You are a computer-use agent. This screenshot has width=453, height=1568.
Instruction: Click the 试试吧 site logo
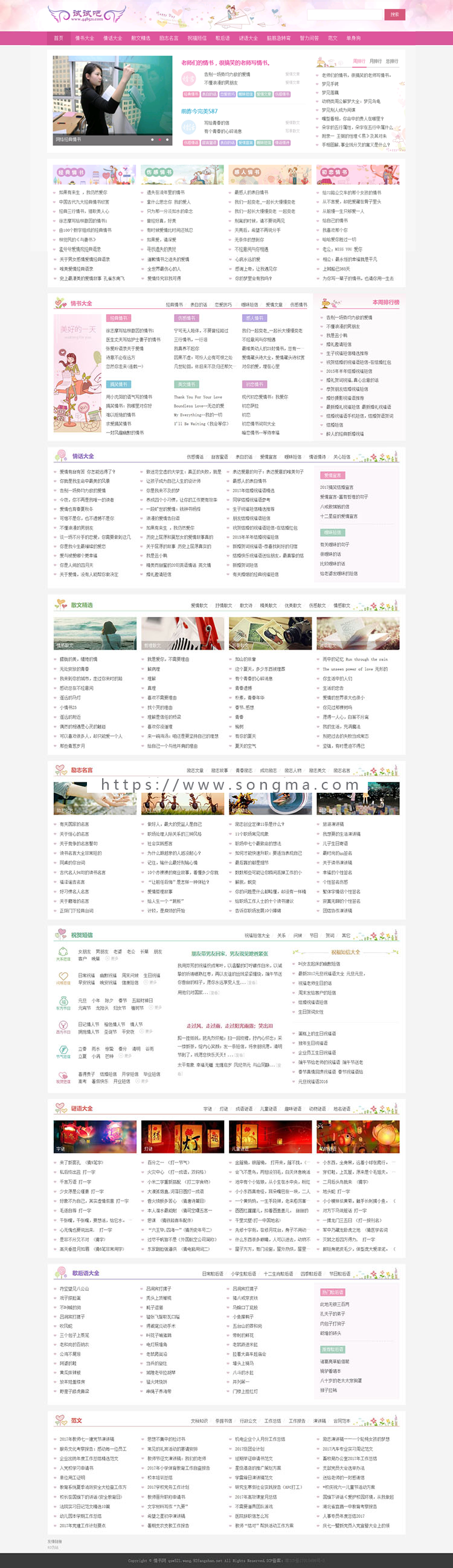tap(87, 14)
